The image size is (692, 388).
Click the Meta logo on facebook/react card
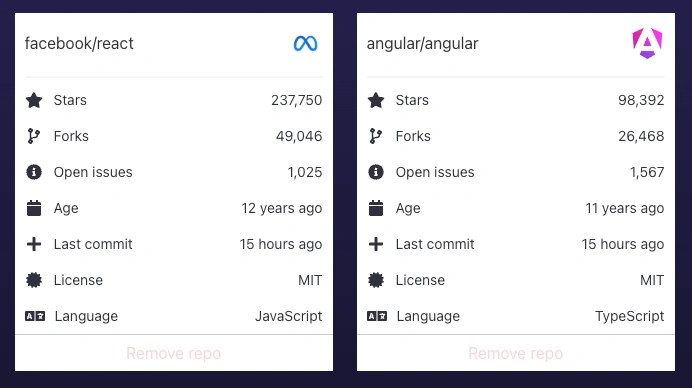[305, 43]
